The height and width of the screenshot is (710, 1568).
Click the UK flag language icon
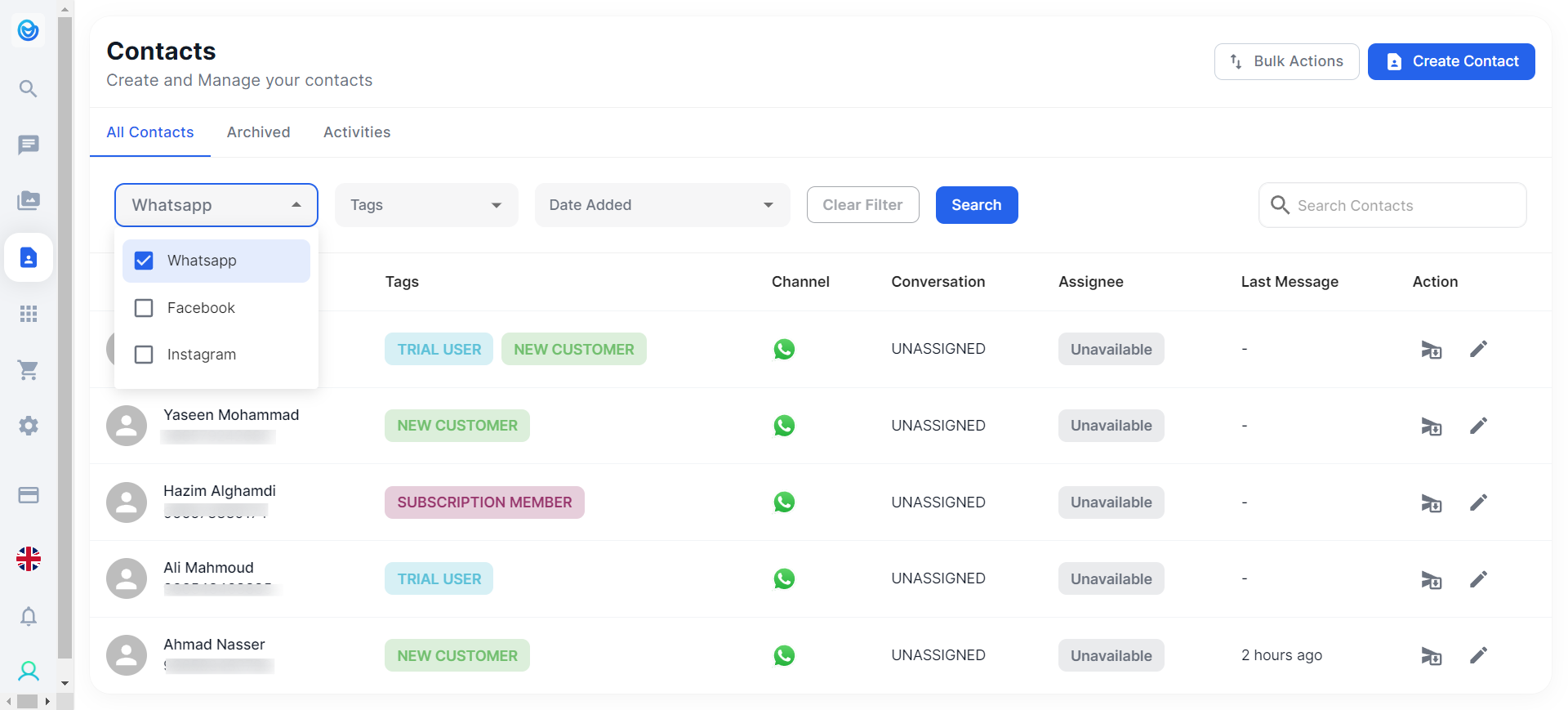[x=29, y=559]
